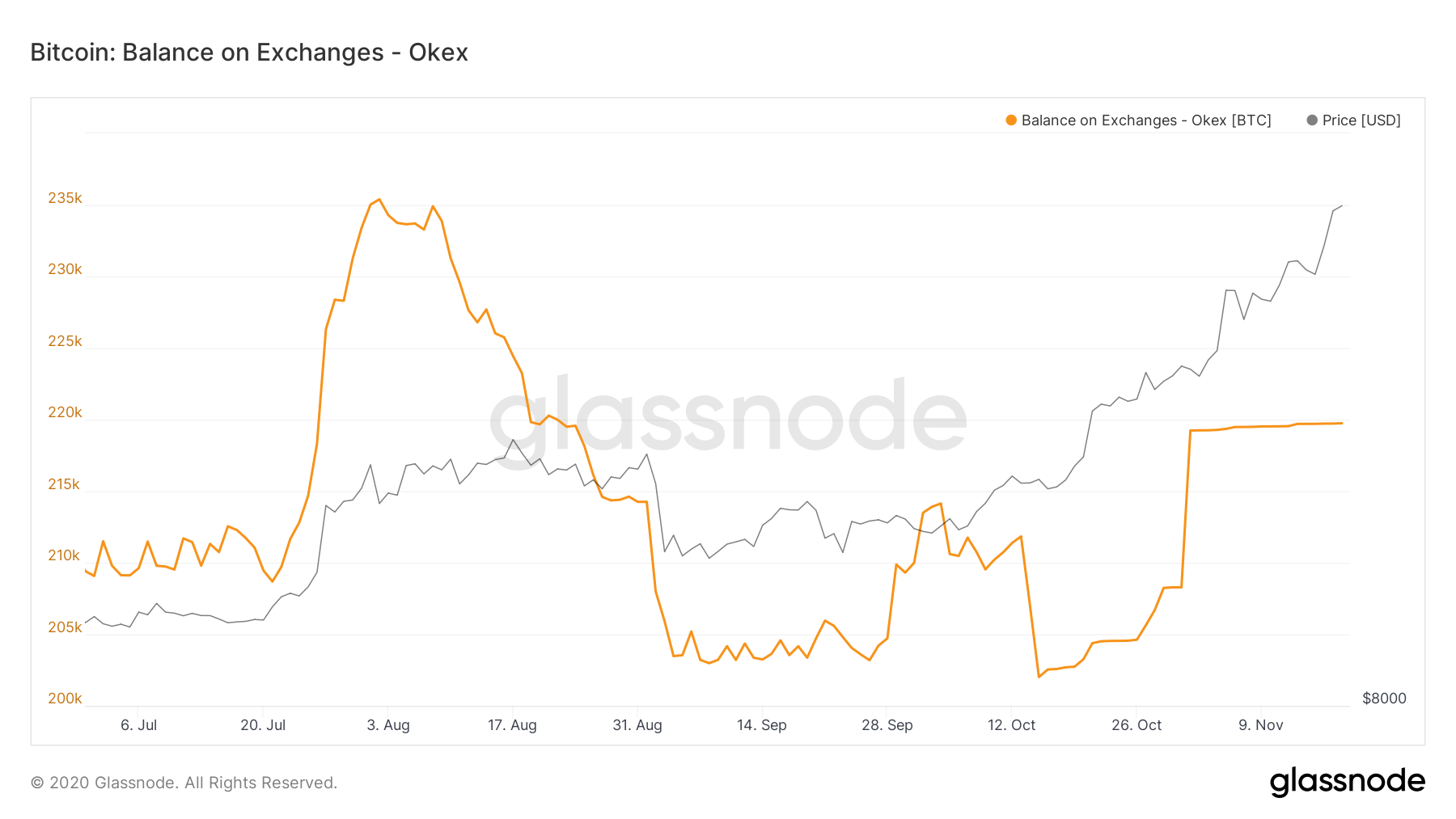The image size is (1456, 819).
Task: Click the 200k y-axis label
Action: tap(65, 699)
